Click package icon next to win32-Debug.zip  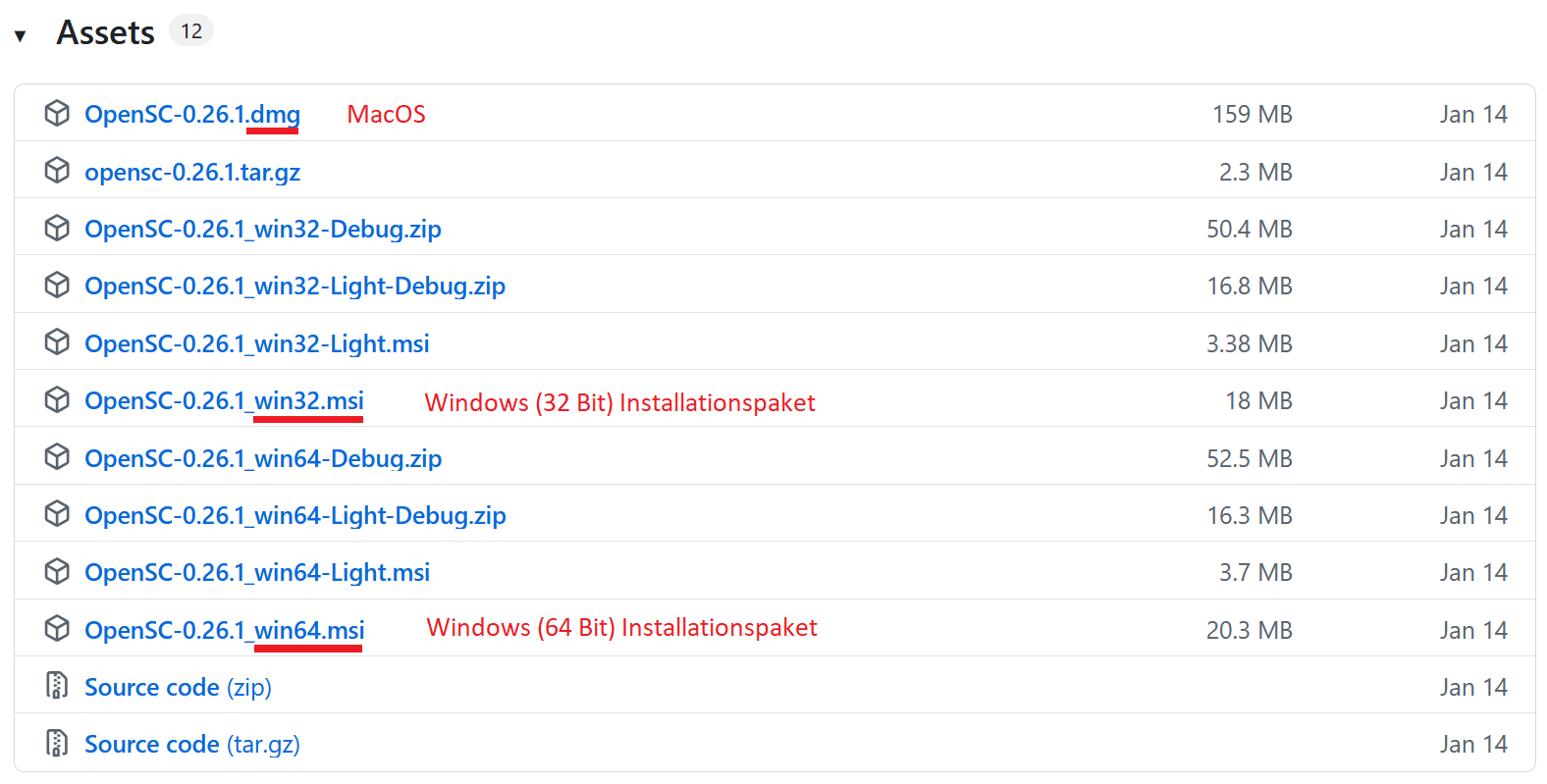57,229
